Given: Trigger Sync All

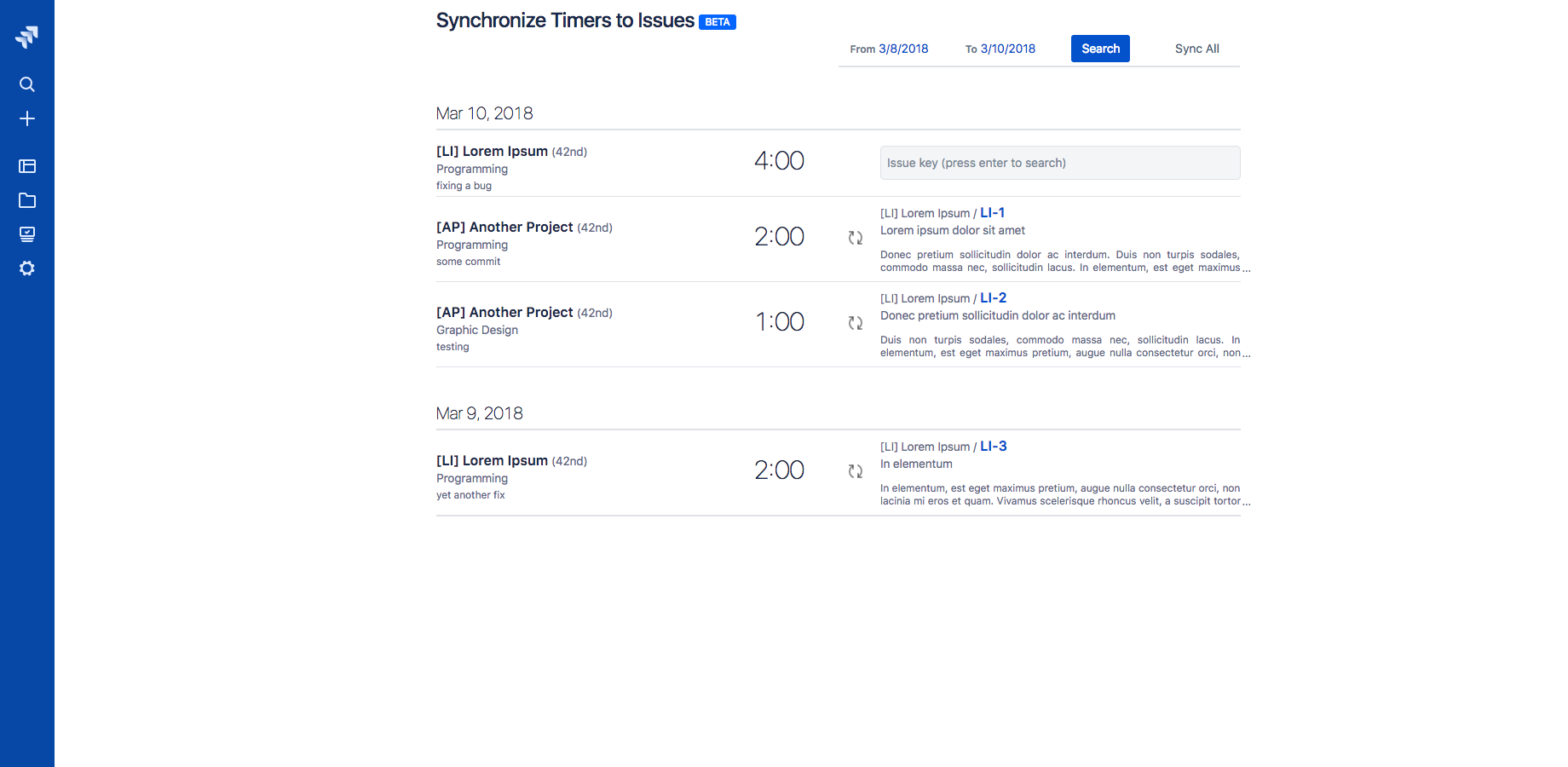Looking at the screenshot, I should pyautogui.click(x=1196, y=49).
